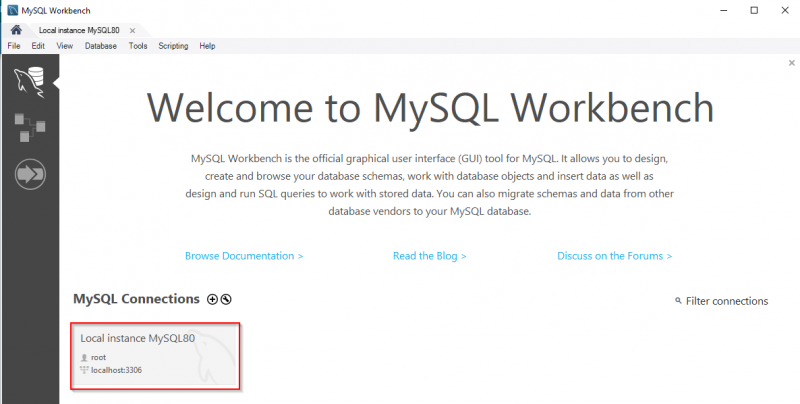Open the Database menu

pyautogui.click(x=100, y=46)
